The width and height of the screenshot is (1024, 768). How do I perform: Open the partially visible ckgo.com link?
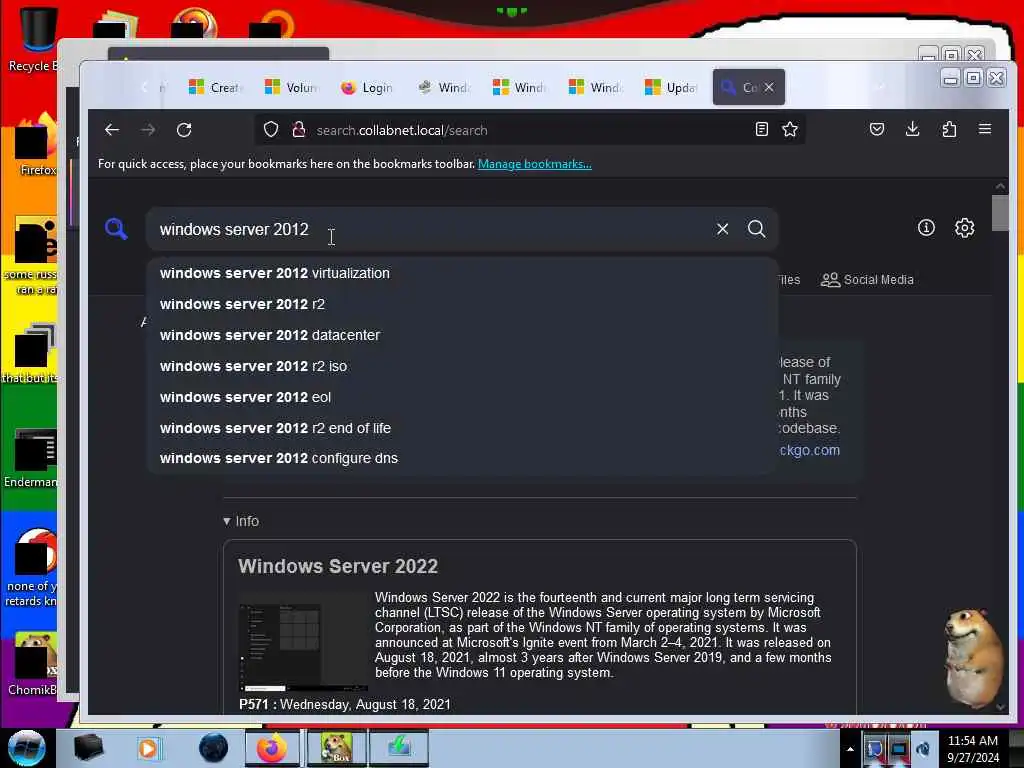click(810, 450)
